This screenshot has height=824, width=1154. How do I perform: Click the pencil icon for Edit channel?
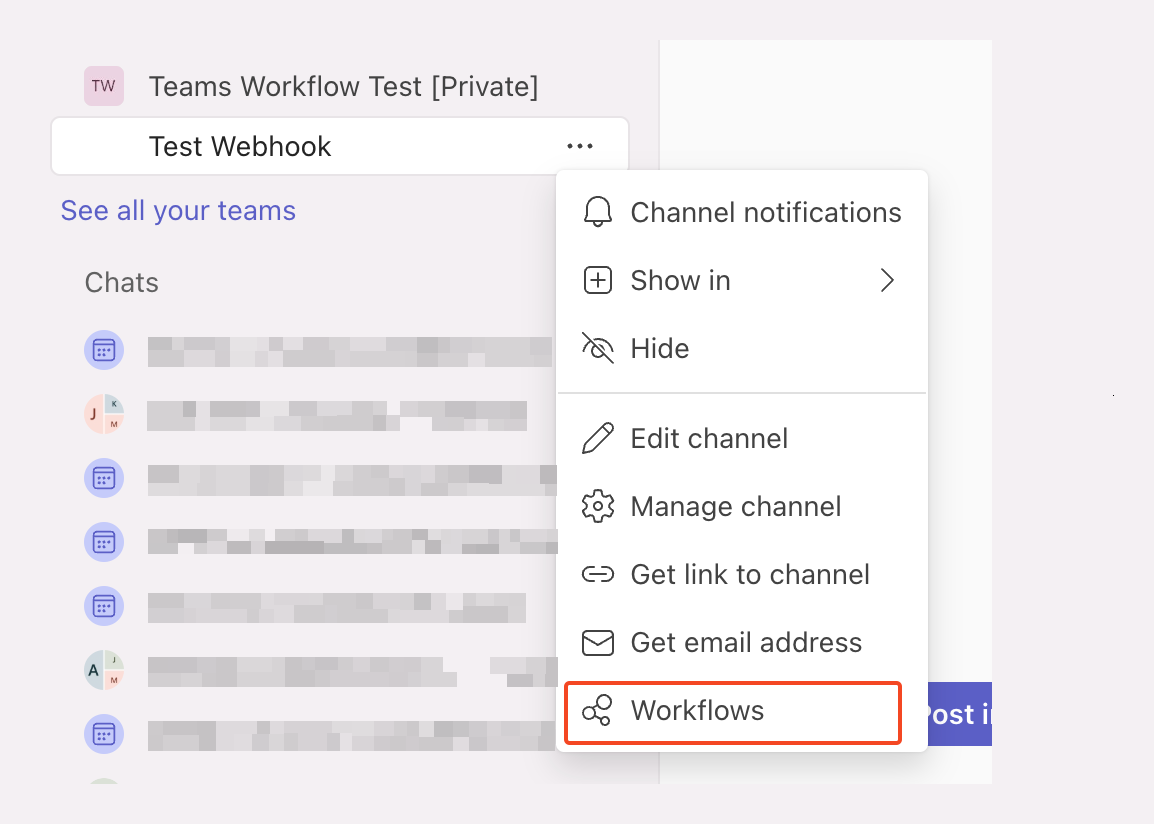click(597, 439)
